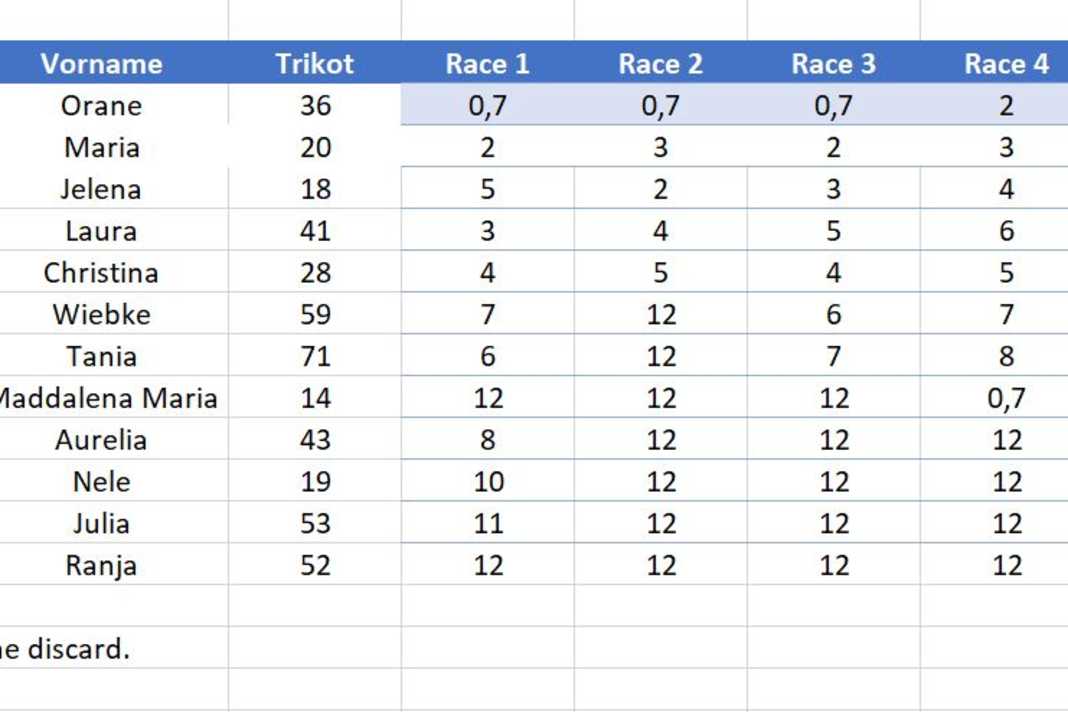Click the discard note text cell

tap(66, 649)
